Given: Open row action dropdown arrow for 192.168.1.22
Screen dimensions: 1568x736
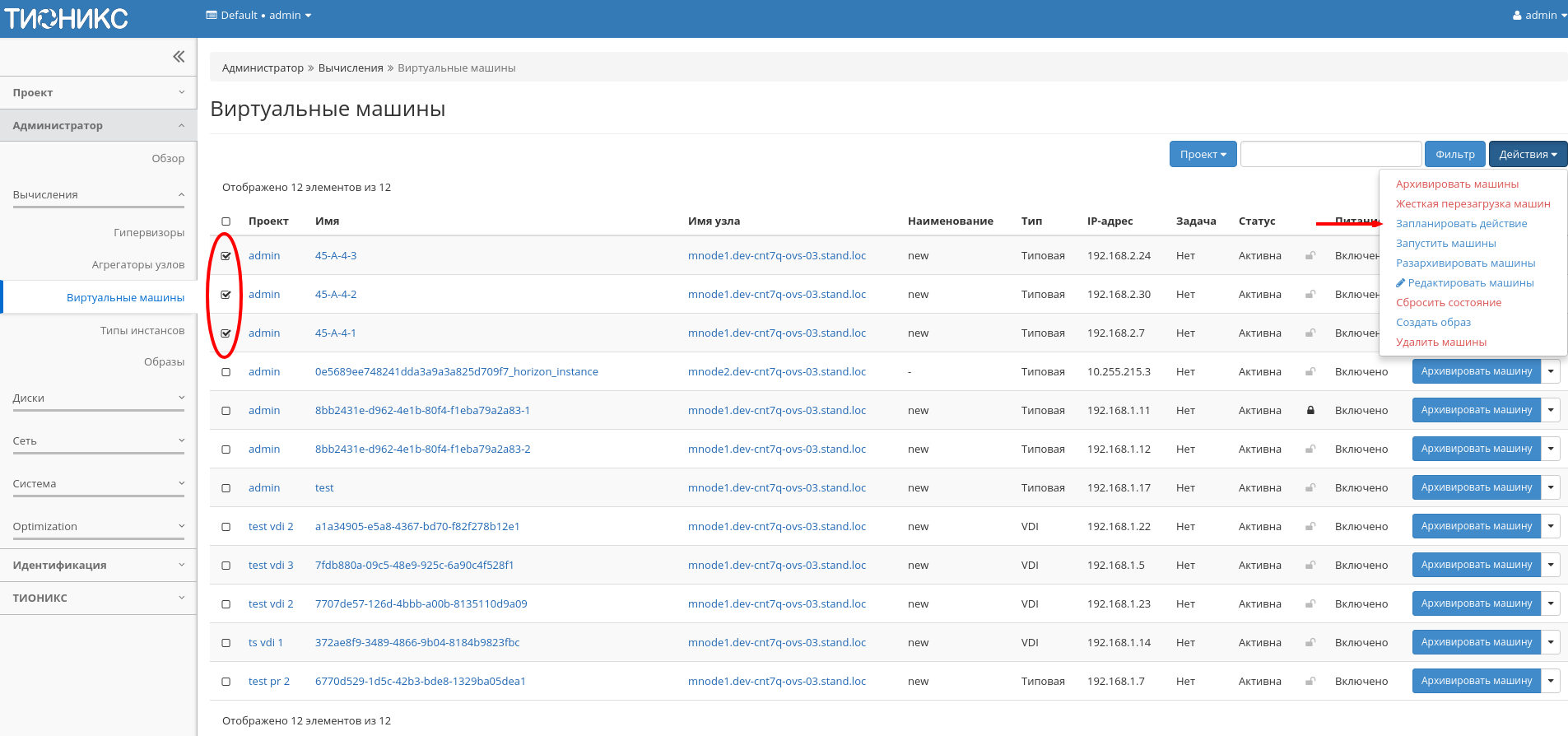Looking at the screenshot, I should tap(1551, 526).
